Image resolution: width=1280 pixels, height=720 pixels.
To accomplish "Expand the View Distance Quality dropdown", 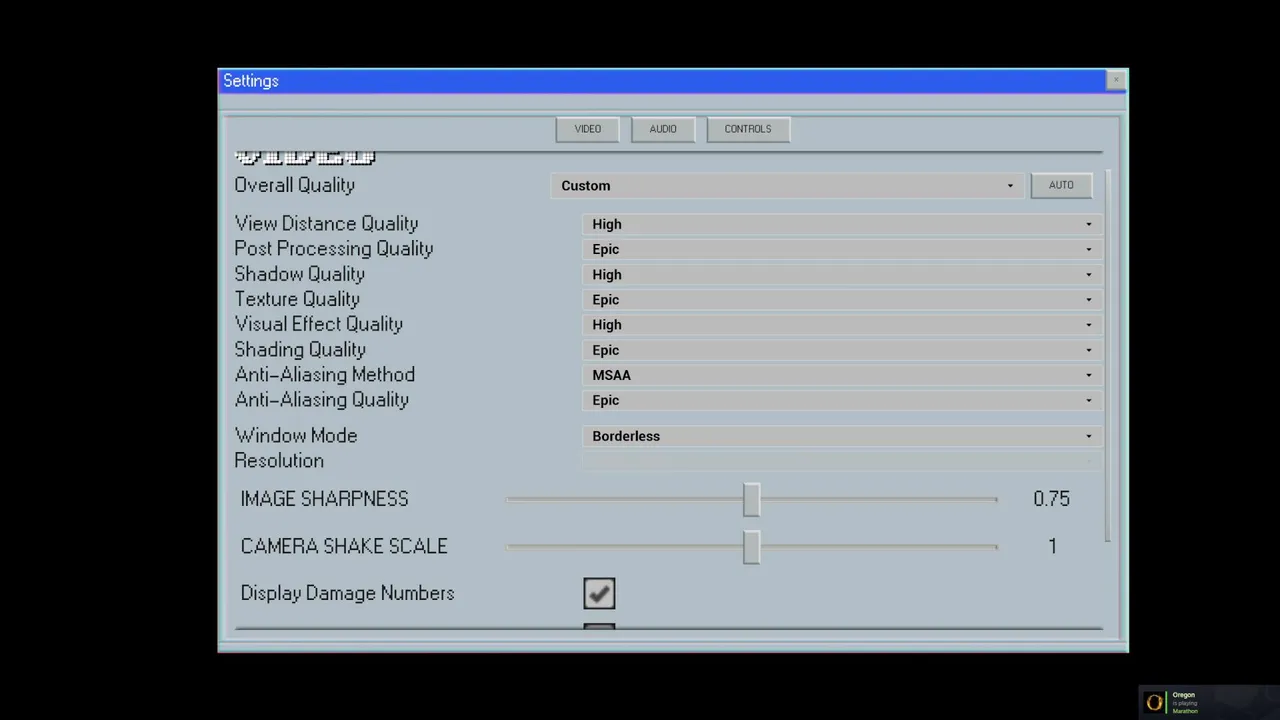I will [841, 224].
